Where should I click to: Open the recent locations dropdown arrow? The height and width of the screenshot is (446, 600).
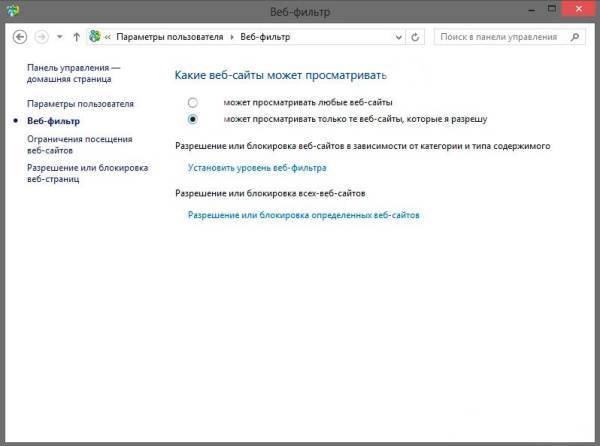60,37
